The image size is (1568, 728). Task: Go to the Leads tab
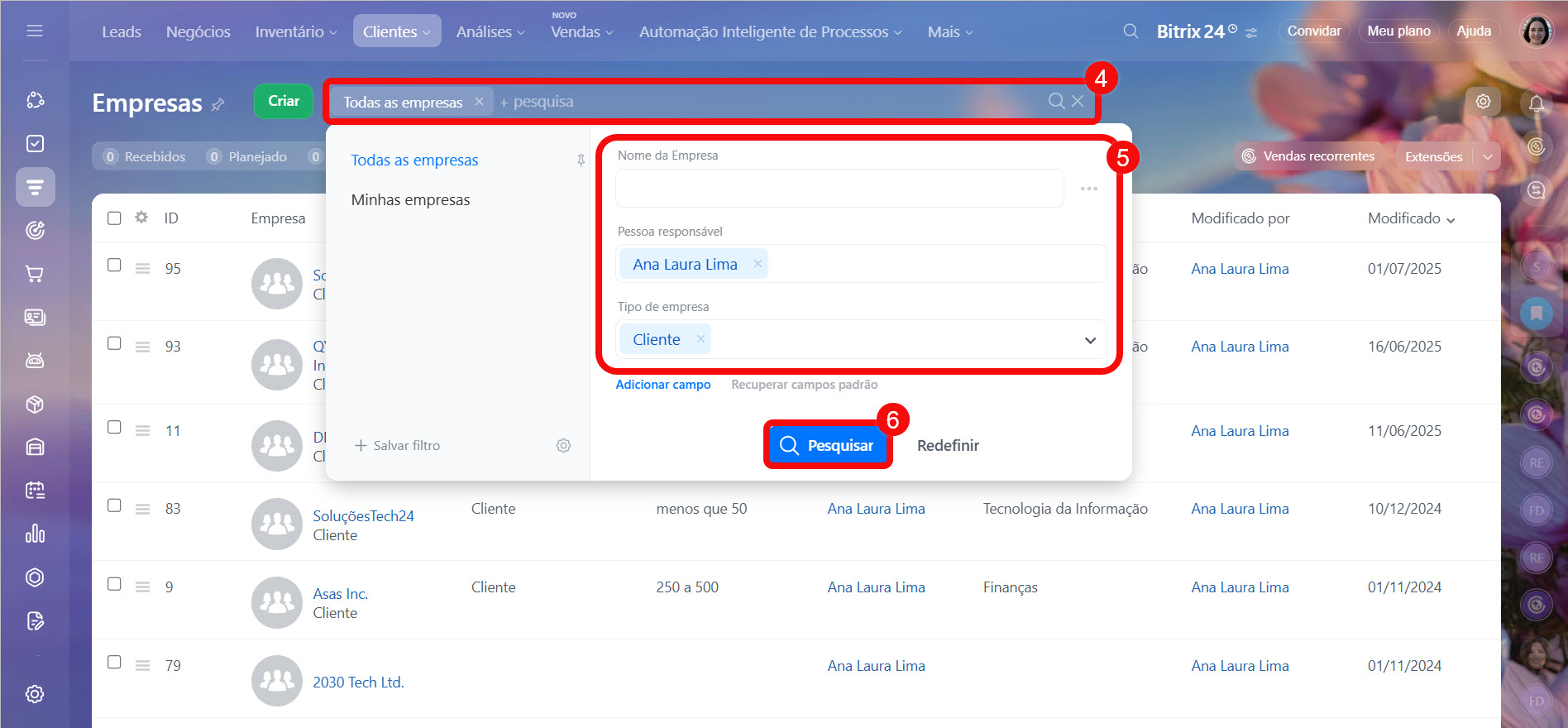click(x=122, y=31)
